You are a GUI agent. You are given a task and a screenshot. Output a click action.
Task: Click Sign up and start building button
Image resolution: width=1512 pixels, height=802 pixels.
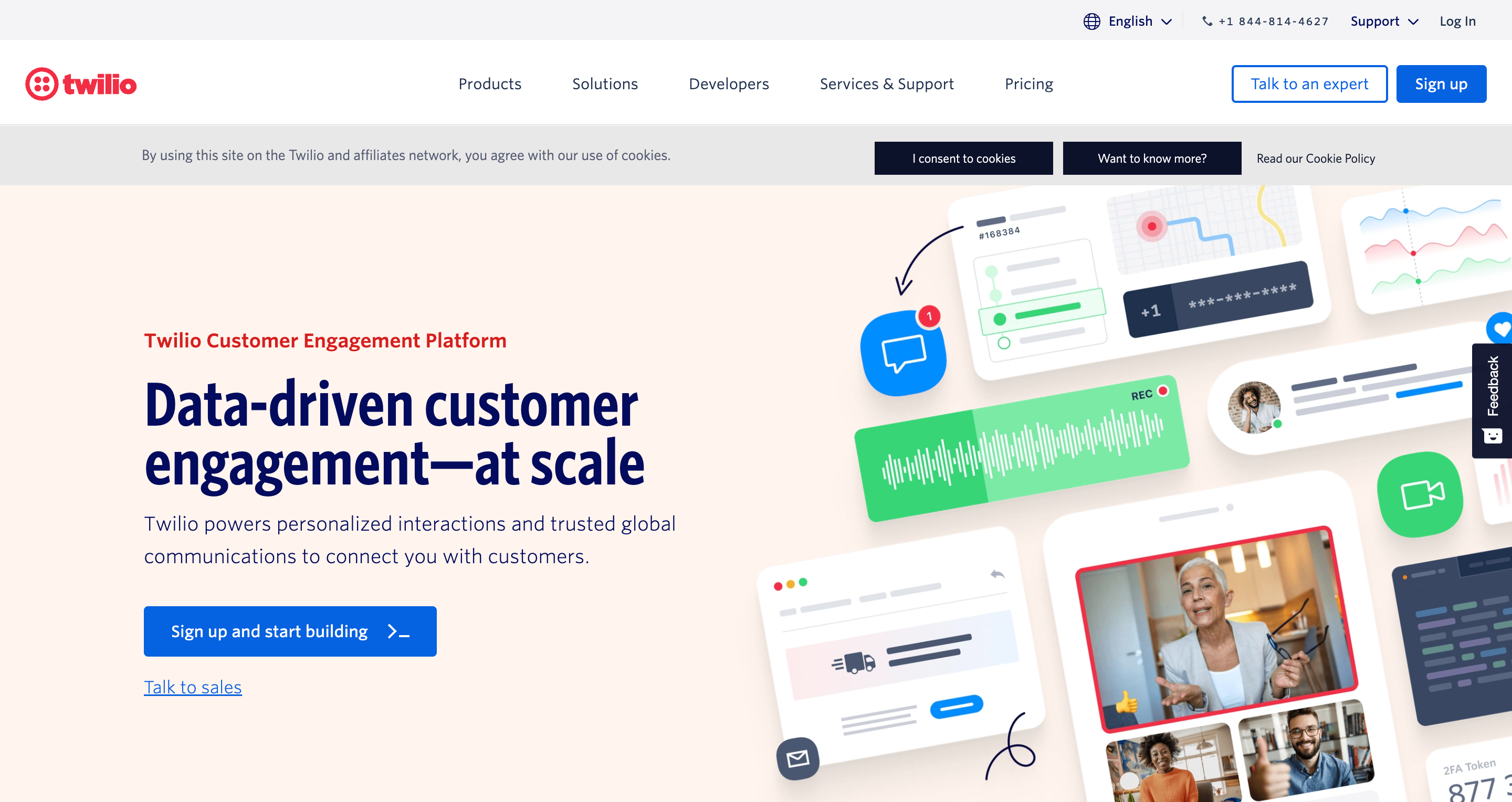(290, 631)
